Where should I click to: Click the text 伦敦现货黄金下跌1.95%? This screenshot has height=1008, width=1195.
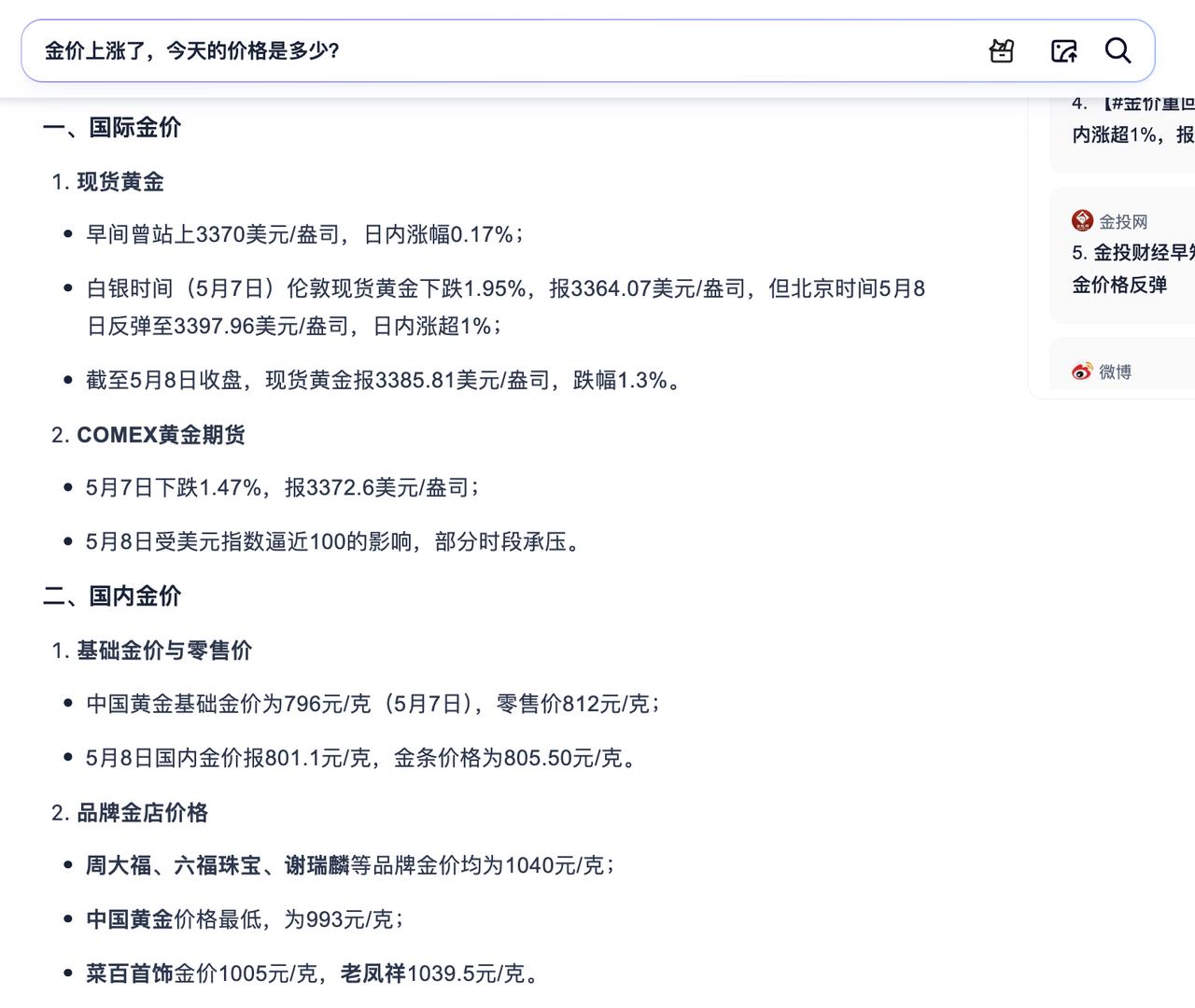[x=406, y=288]
